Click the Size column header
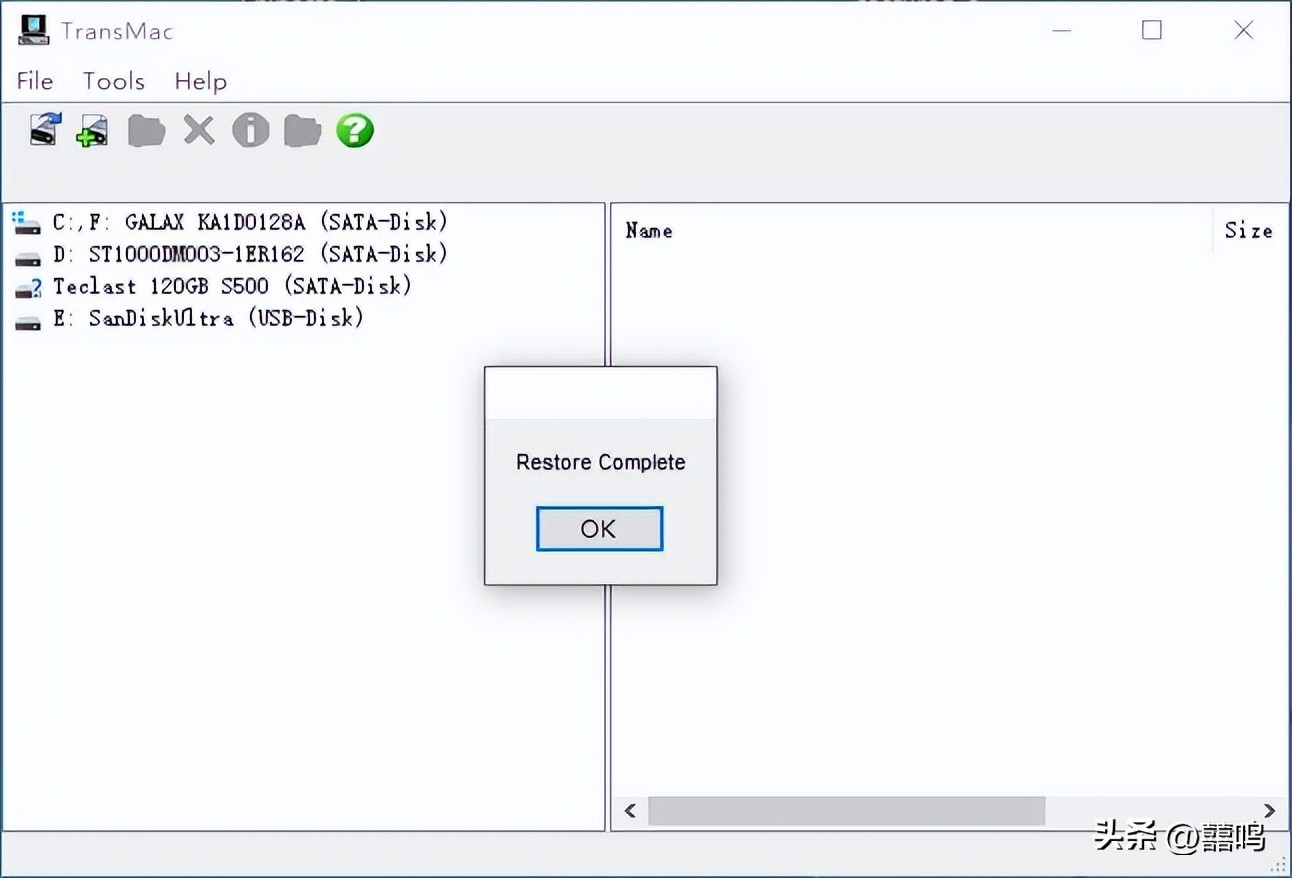Screen dimensions: 1292x878 pyautogui.click(x=1249, y=231)
